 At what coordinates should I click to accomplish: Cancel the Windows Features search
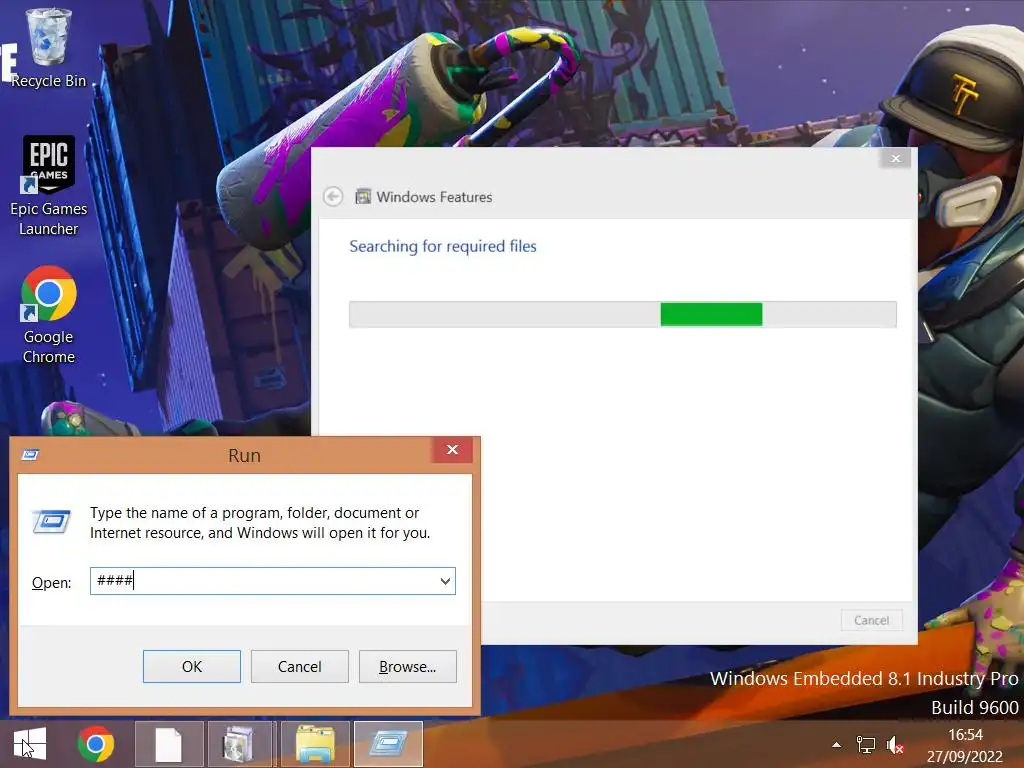871,620
